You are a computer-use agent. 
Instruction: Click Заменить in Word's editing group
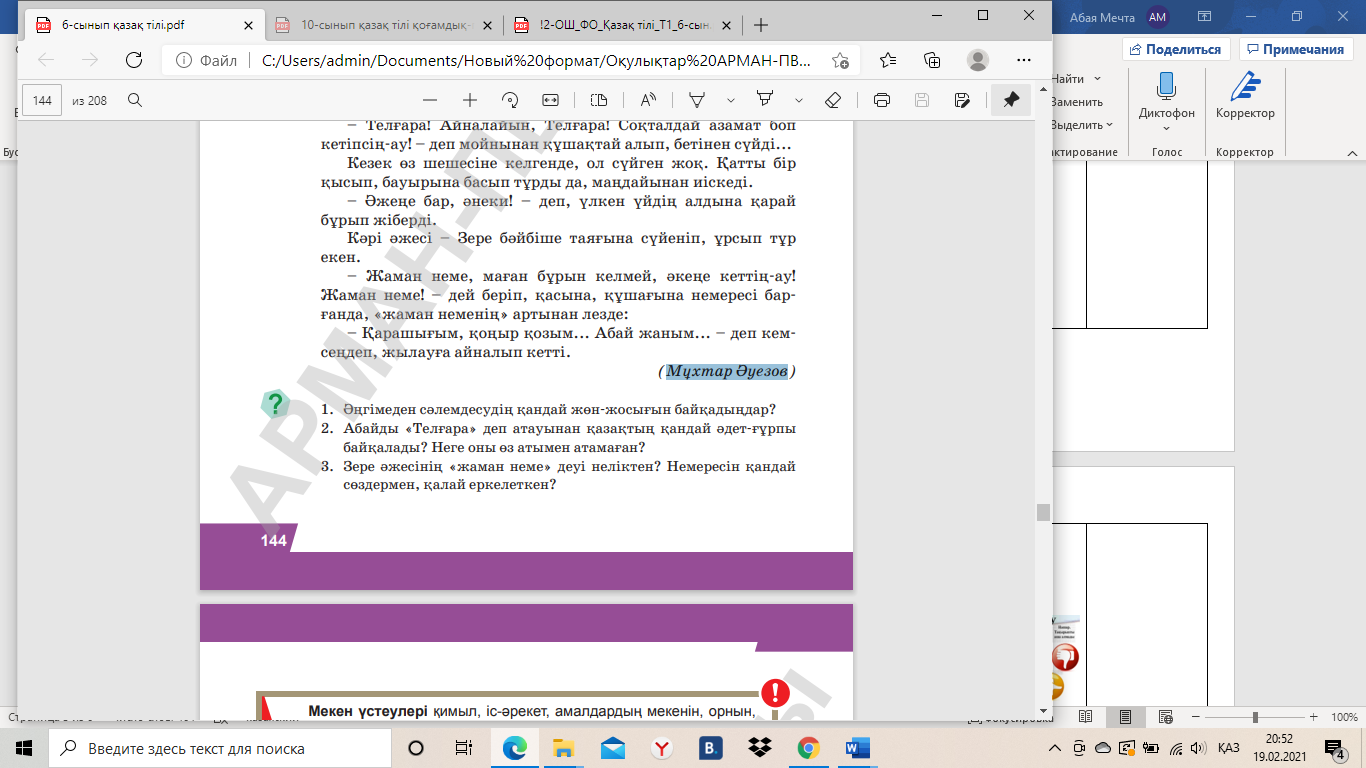tap(1076, 102)
